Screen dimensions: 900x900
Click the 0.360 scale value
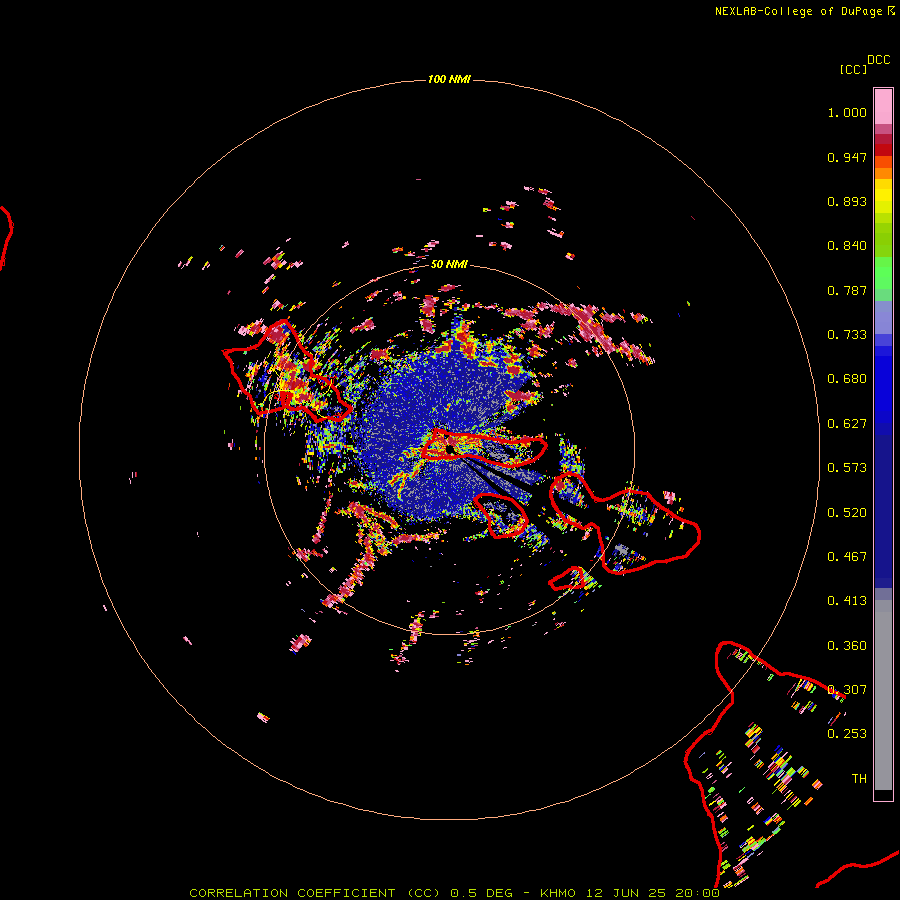coord(847,646)
